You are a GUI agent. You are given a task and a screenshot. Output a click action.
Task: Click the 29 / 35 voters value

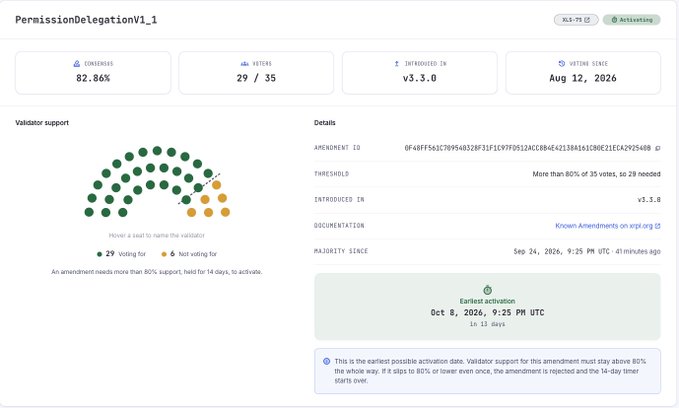(256, 78)
